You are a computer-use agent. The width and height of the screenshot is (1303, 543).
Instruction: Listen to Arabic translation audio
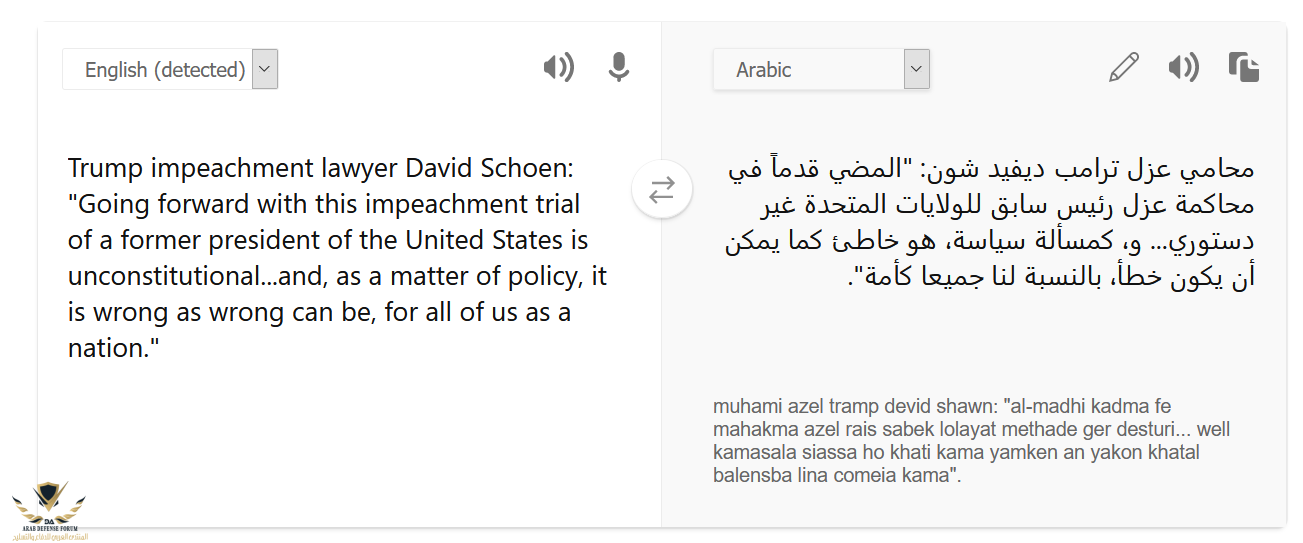[x=1183, y=68]
